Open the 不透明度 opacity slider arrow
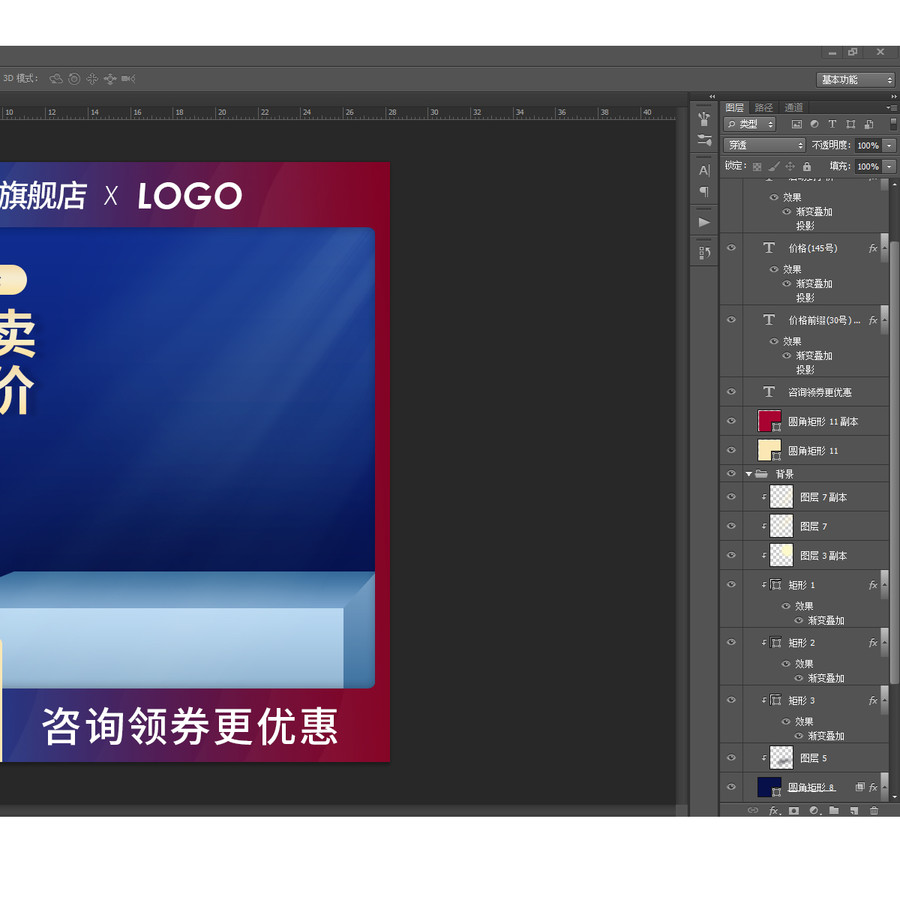The height and width of the screenshot is (900, 900). click(x=889, y=145)
